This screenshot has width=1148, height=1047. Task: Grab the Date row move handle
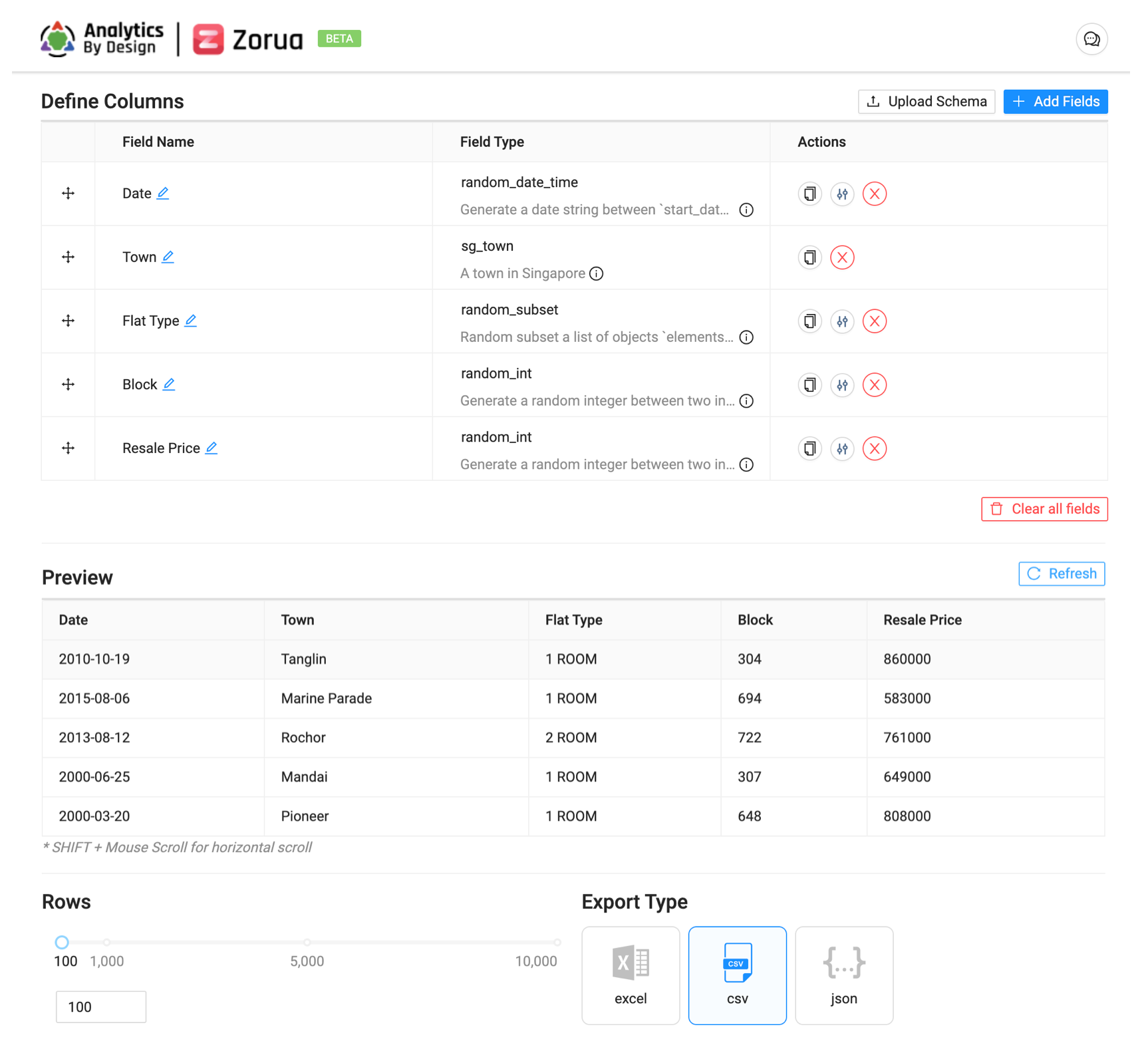(x=68, y=194)
